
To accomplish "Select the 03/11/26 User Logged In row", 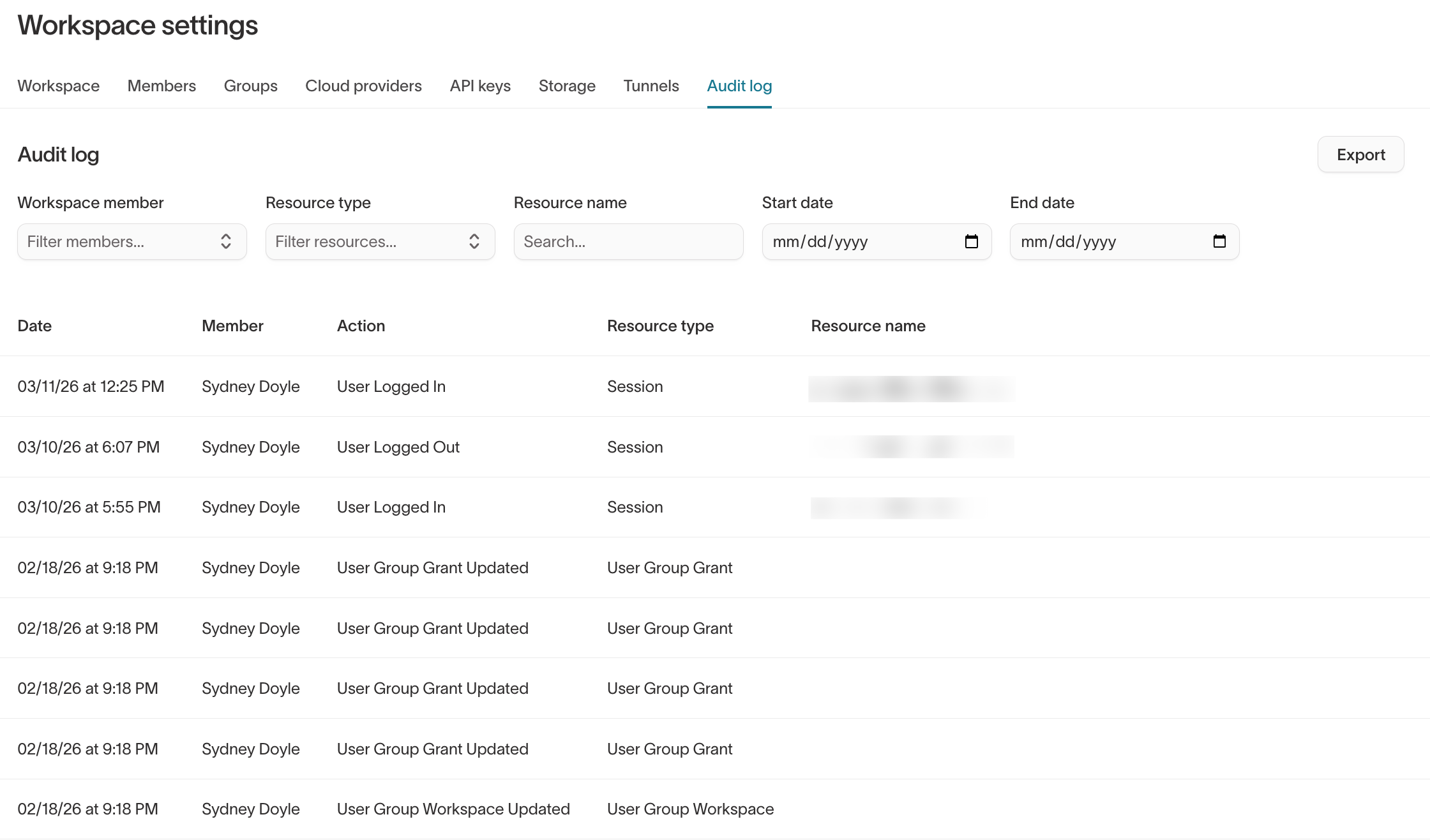I will pyautogui.click(x=391, y=386).
